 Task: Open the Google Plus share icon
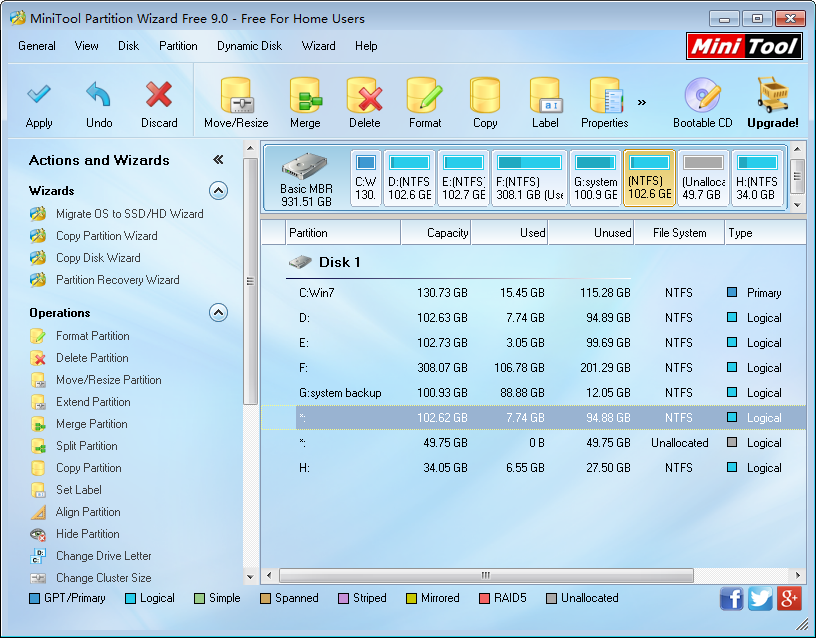pos(789,598)
